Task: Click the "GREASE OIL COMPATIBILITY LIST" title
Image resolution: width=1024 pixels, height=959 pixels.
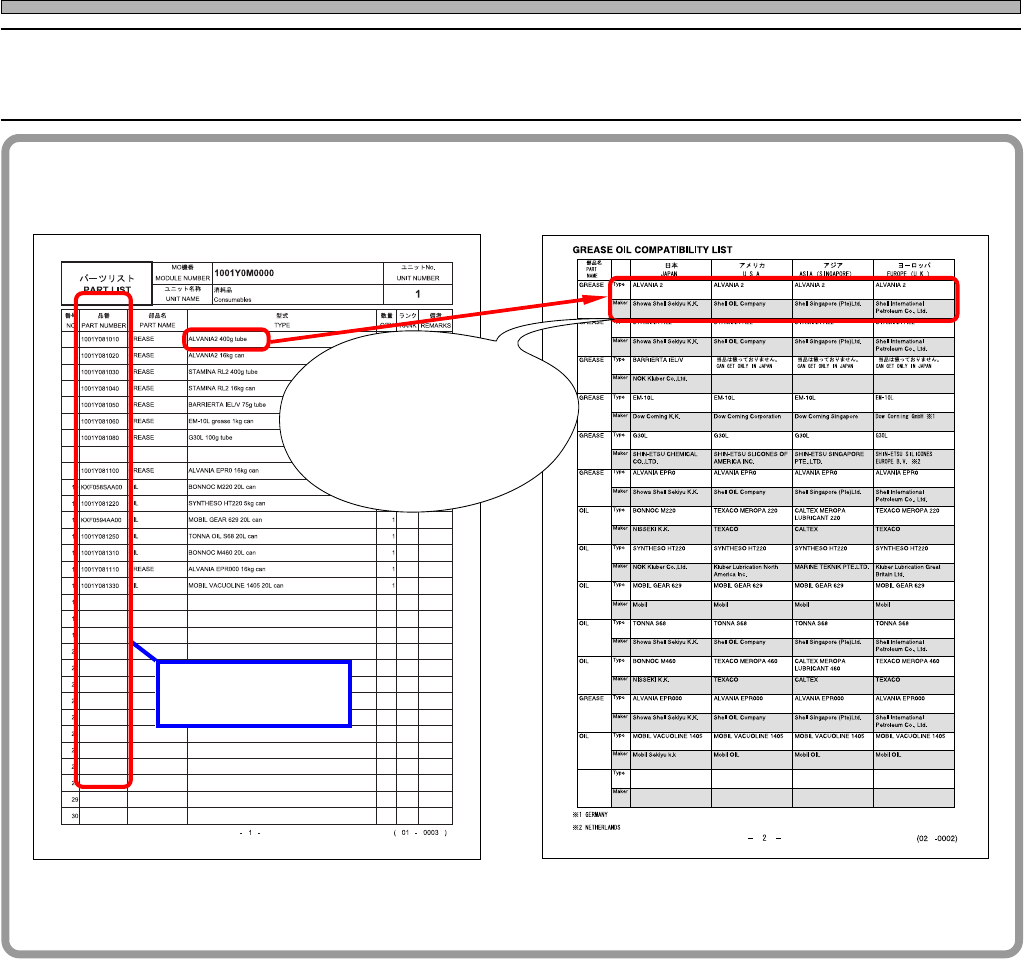Action: tap(652, 250)
